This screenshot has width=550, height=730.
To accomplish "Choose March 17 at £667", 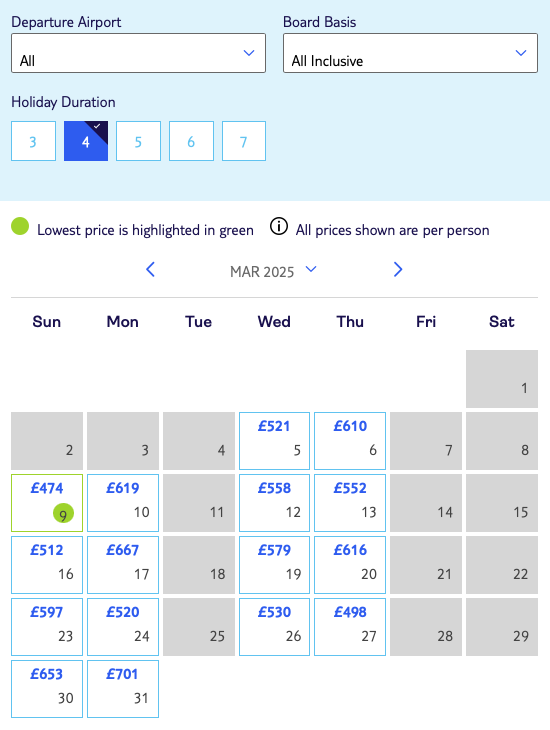I will pyautogui.click(x=123, y=565).
